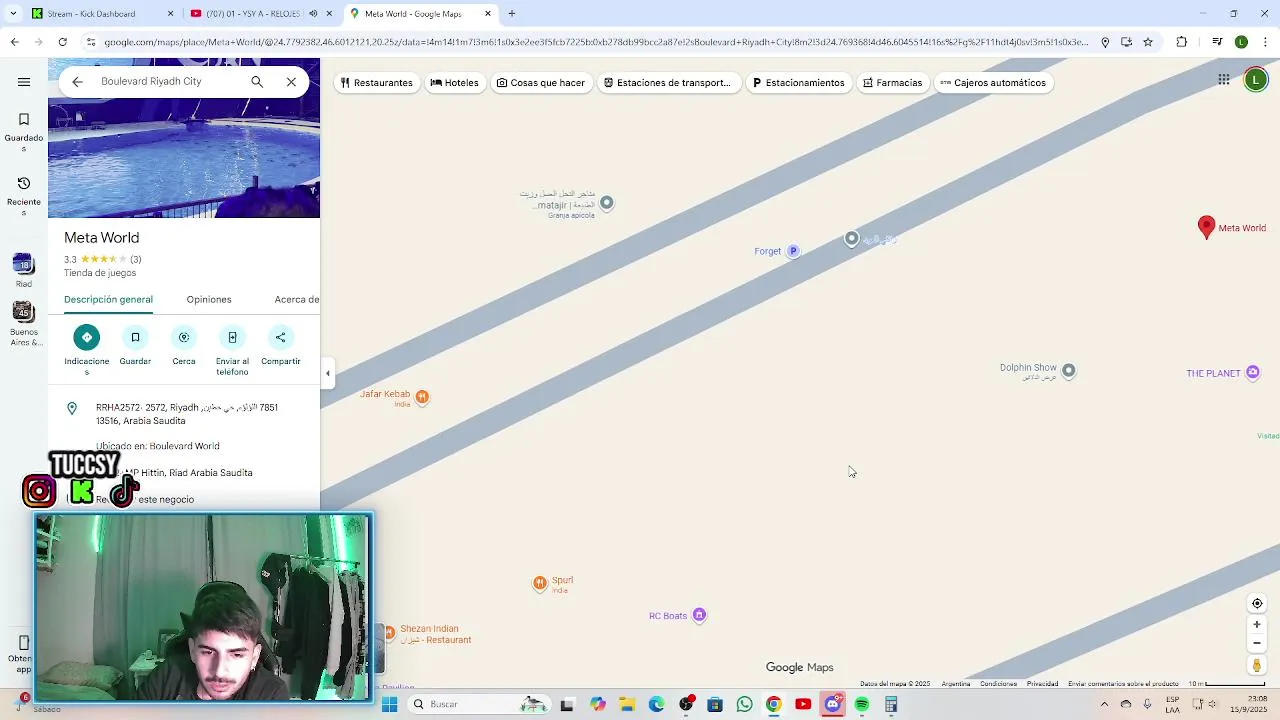Open the Privacidad footer link
The width and height of the screenshot is (1280, 720).
(x=1042, y=684)
